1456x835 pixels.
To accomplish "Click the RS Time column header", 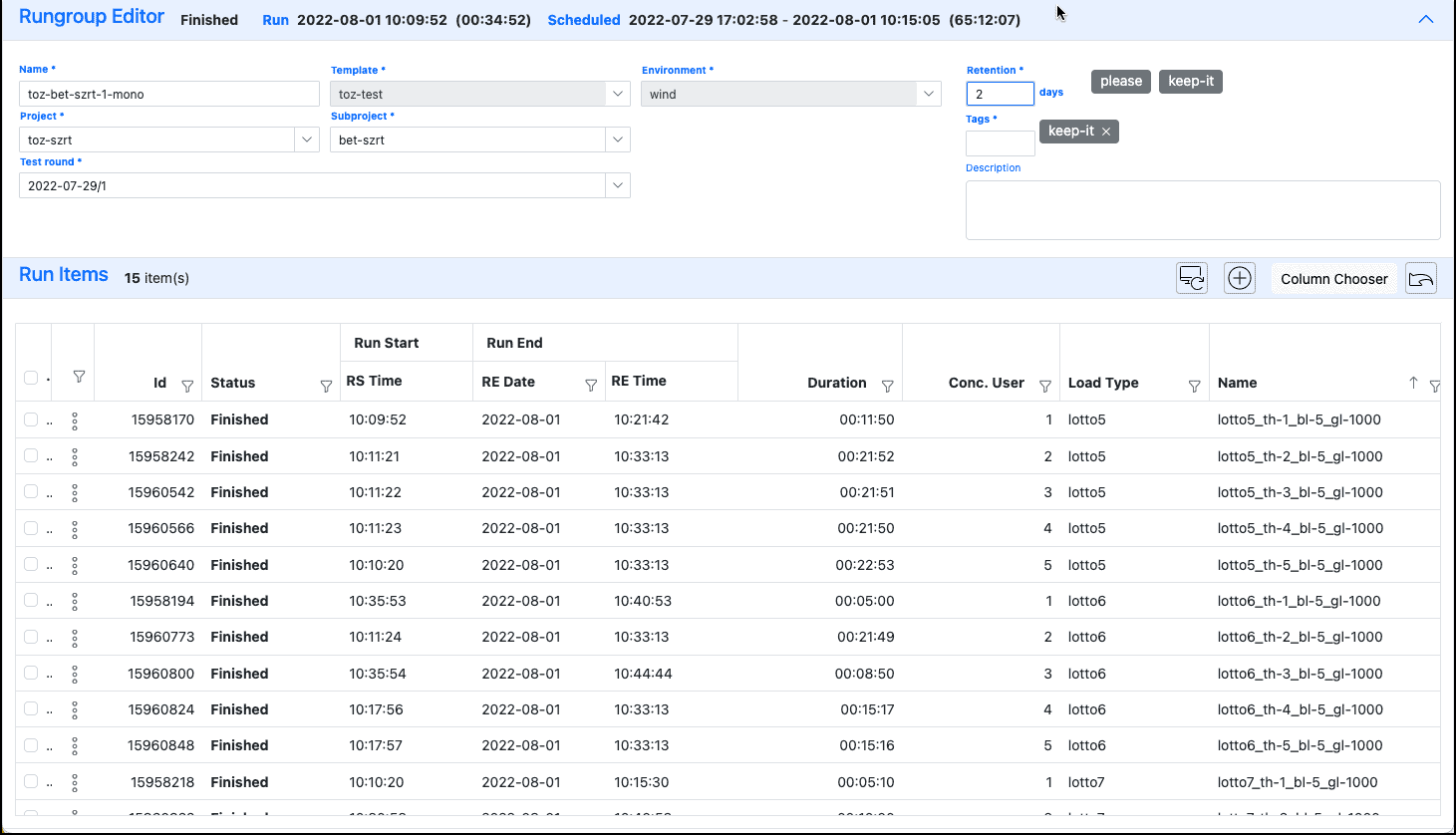I will [374, 381].
